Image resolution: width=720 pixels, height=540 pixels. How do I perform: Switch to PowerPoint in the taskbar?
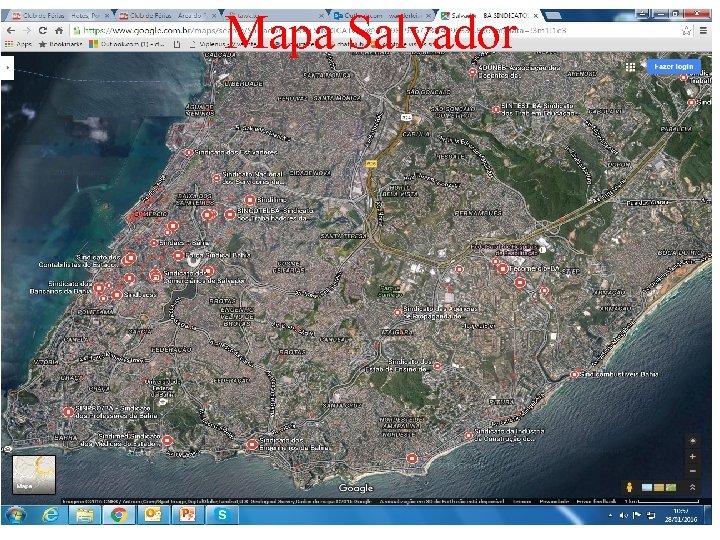[187, 515]
